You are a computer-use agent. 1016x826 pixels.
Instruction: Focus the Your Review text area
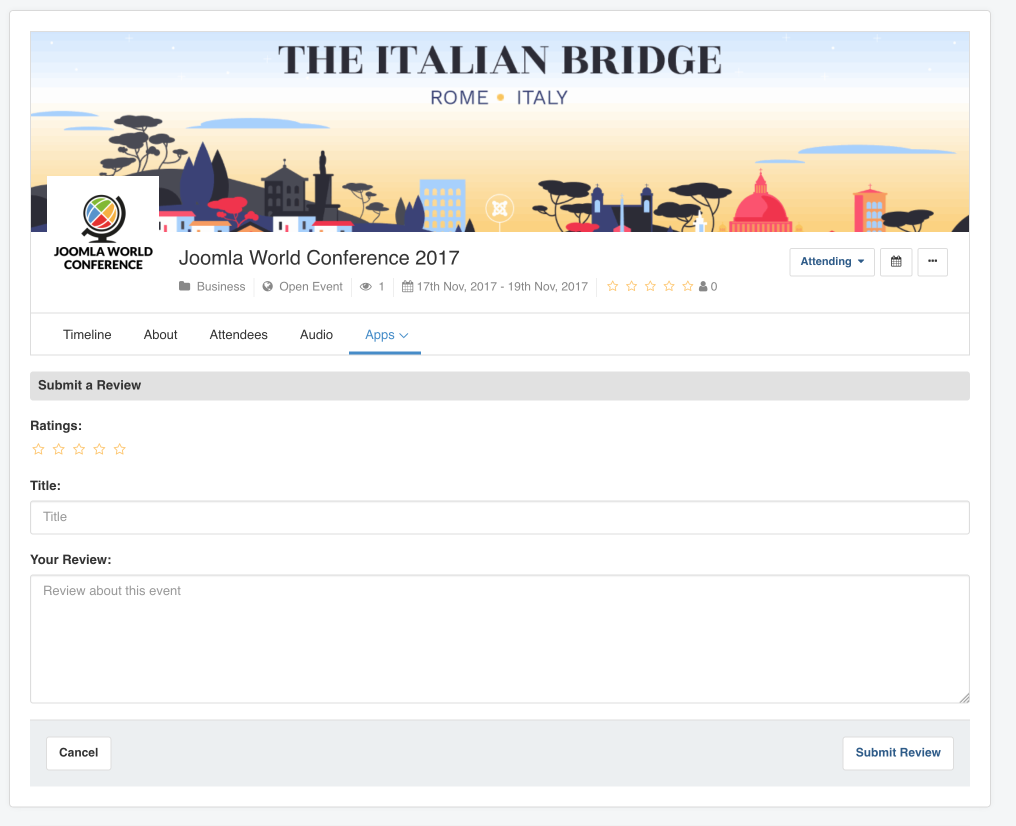(x=500, y=639)
